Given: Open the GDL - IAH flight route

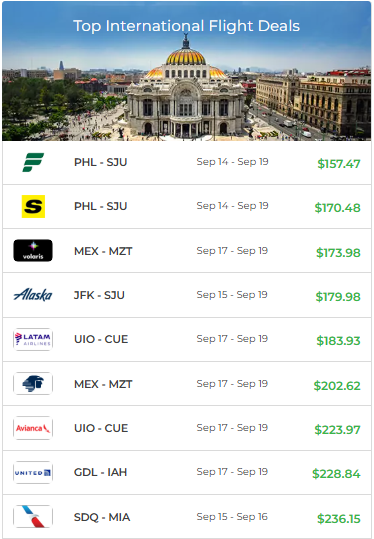Looking at the screenshot, I should click(x=100, y=472).
